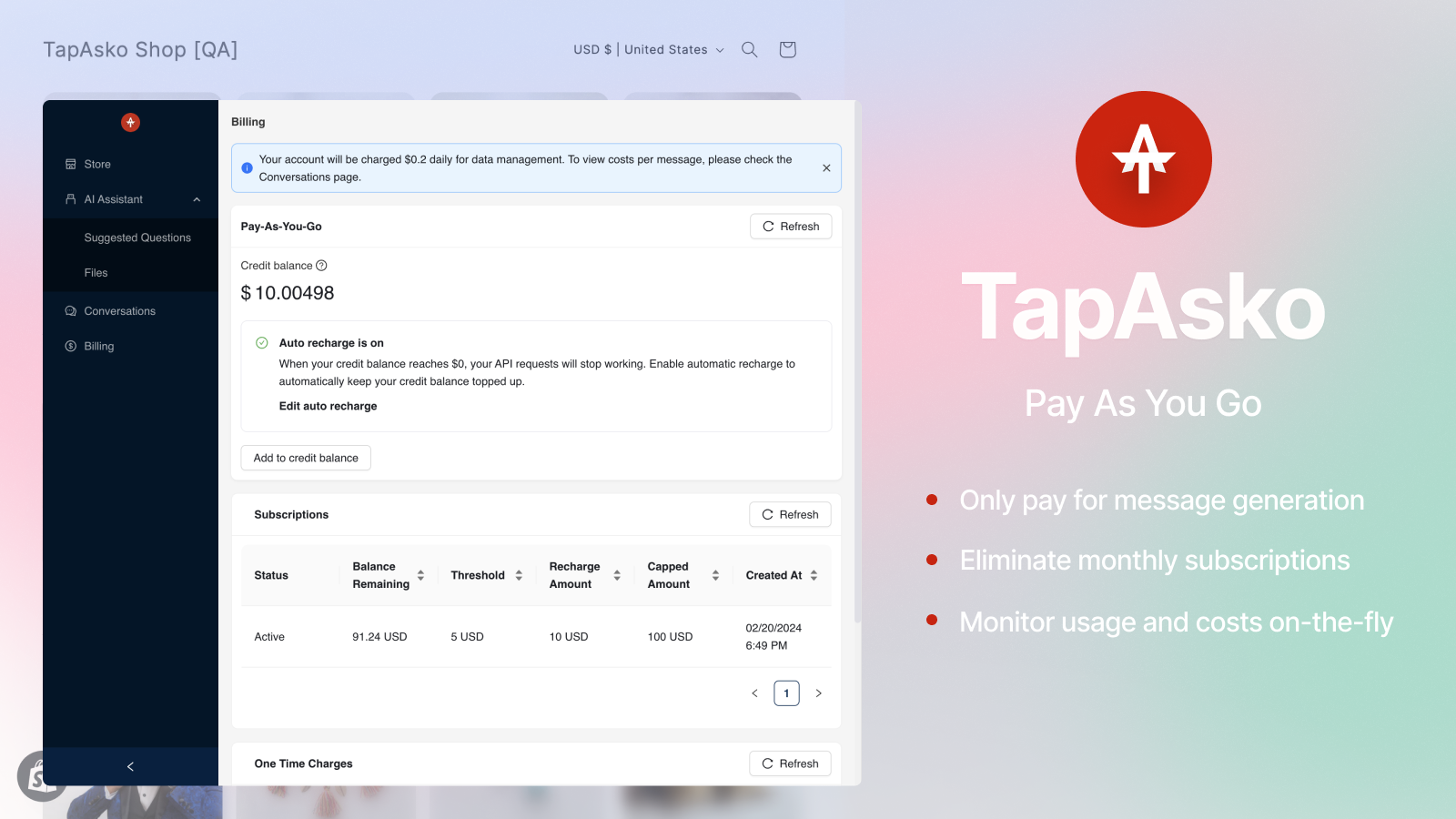Click the credit balance help icon
Screen dimensions: 1456x819
pos(321,266)
